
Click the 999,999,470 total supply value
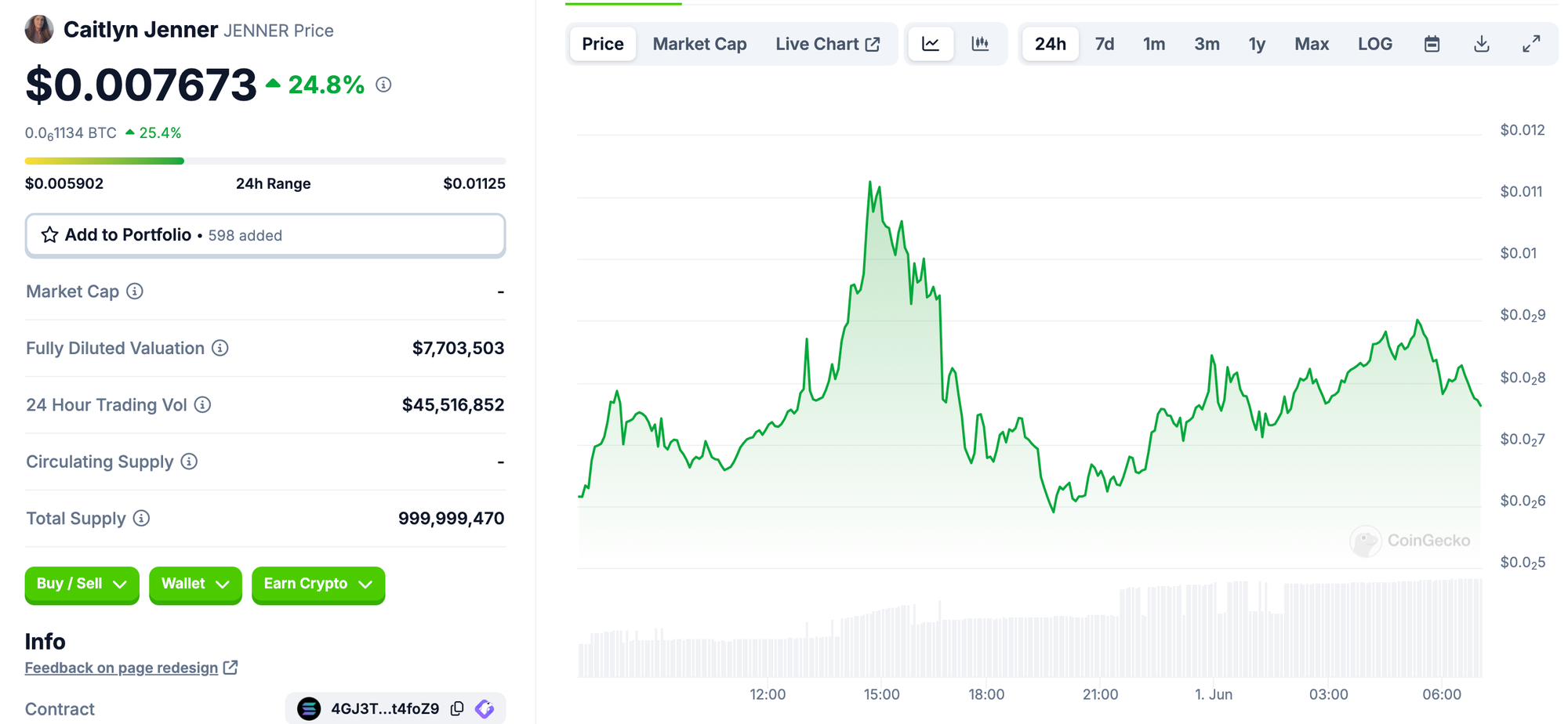pos(451,518)
